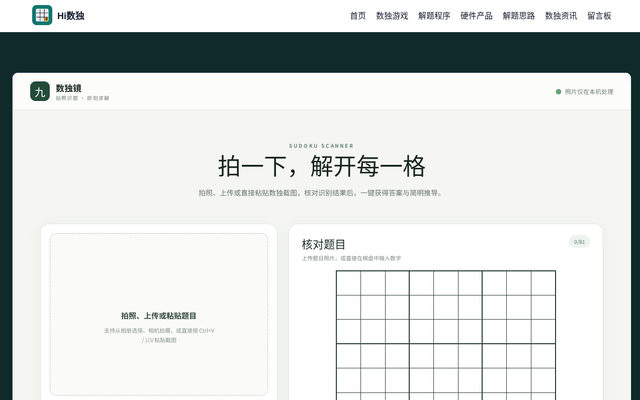
Task: Go to 数独游戏 in navigation
Action: 392,16
